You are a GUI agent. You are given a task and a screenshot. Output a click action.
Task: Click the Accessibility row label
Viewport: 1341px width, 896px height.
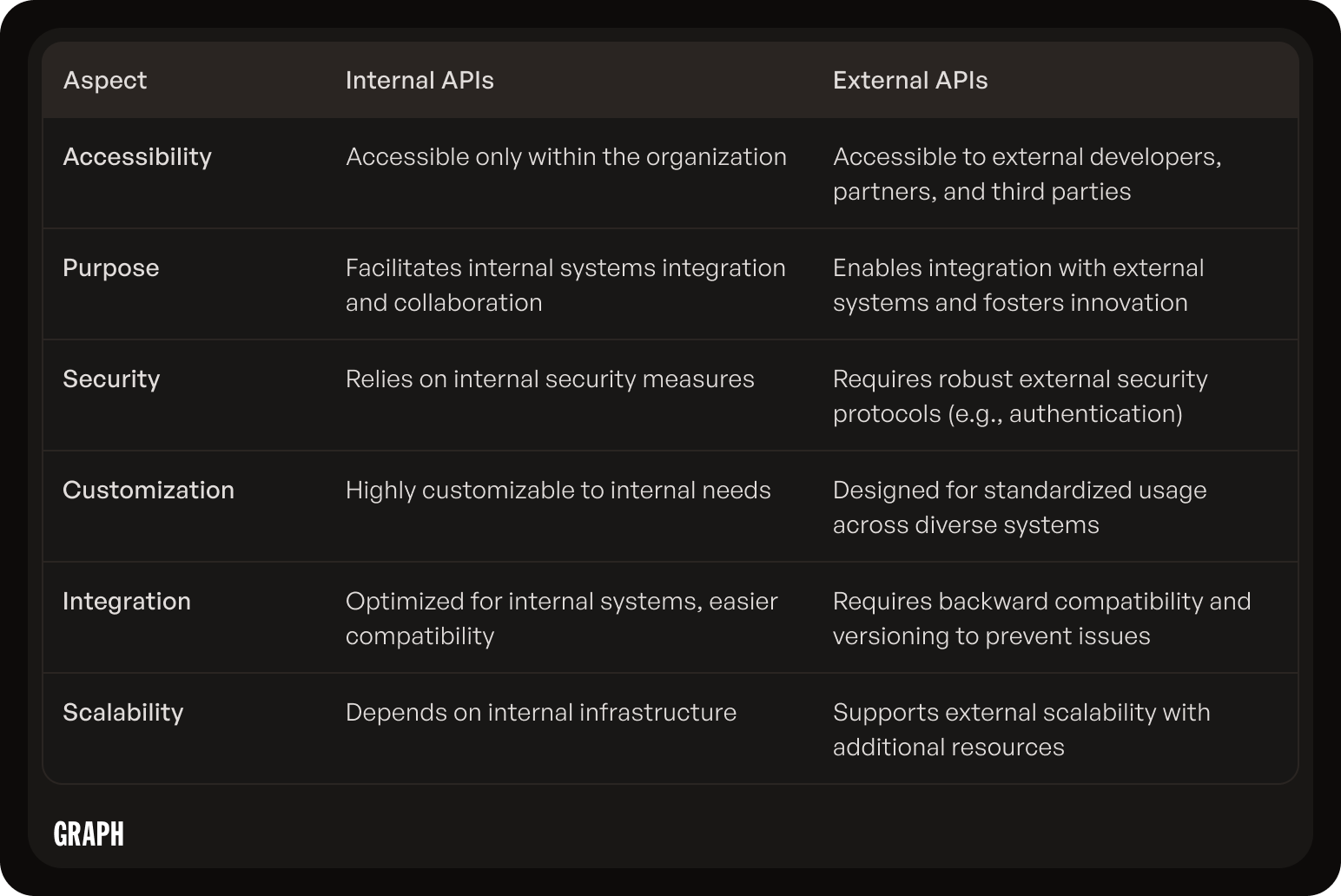[137, 156]
